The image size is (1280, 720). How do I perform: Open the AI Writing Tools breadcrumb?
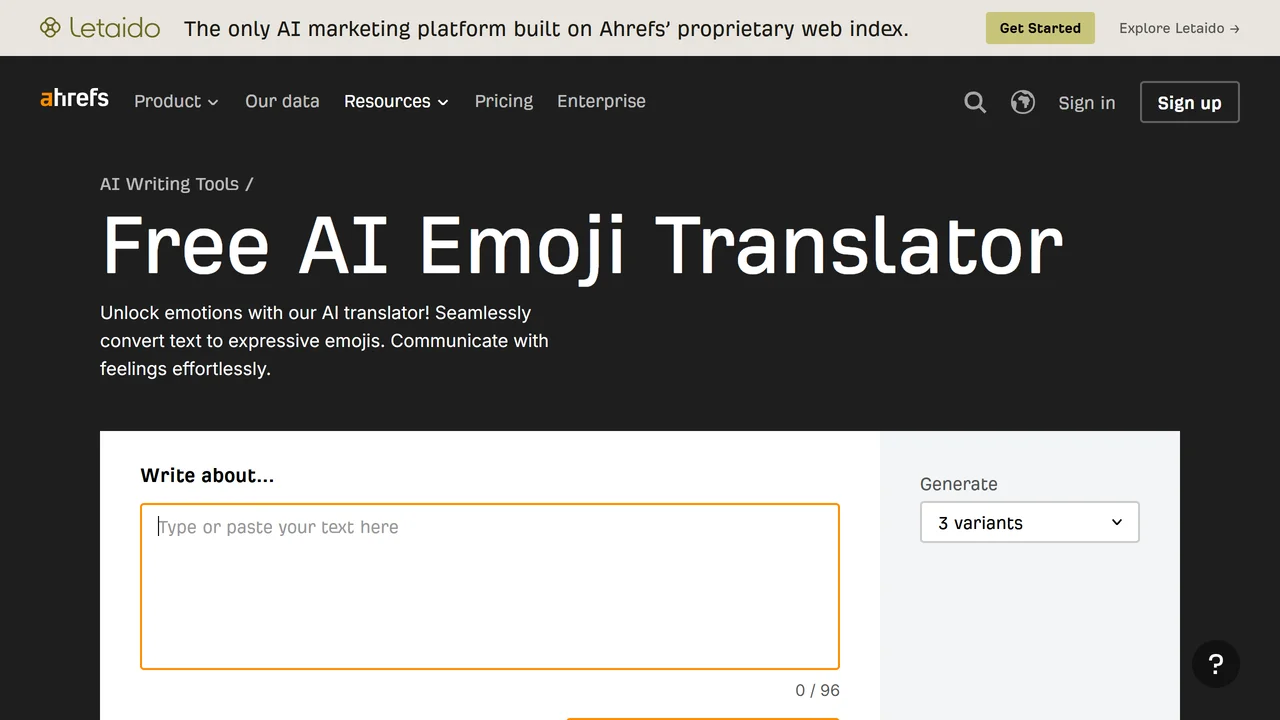click(x=169, y=184)
